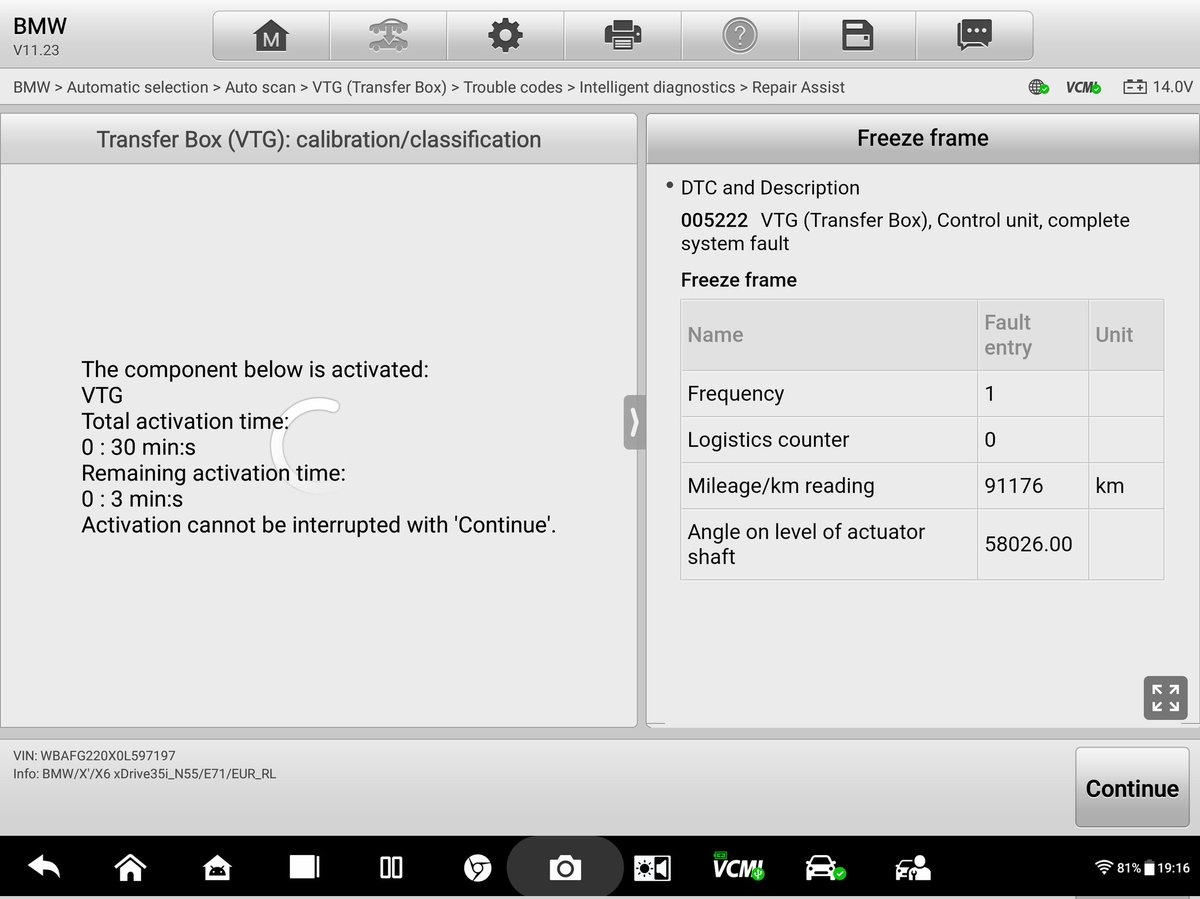This screenshot has height=899, width=1200.
Task: Open the settings gear in toolbar
Action: (x=505, y=37)
